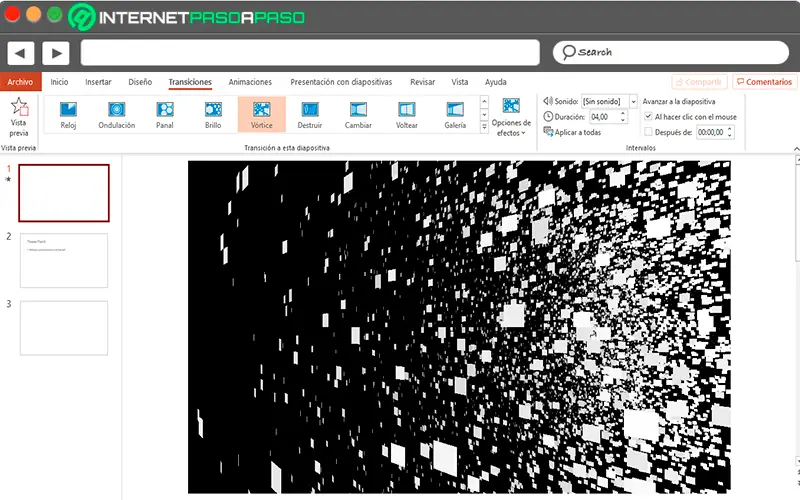
Task: Click the red close window button
Action: tap(12, 14)
